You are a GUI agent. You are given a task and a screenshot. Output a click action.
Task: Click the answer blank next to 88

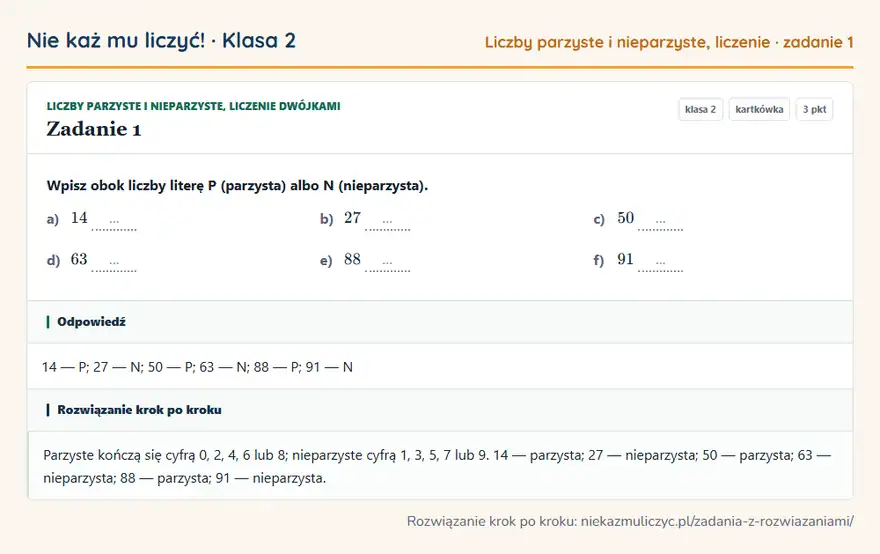(387, 264)
